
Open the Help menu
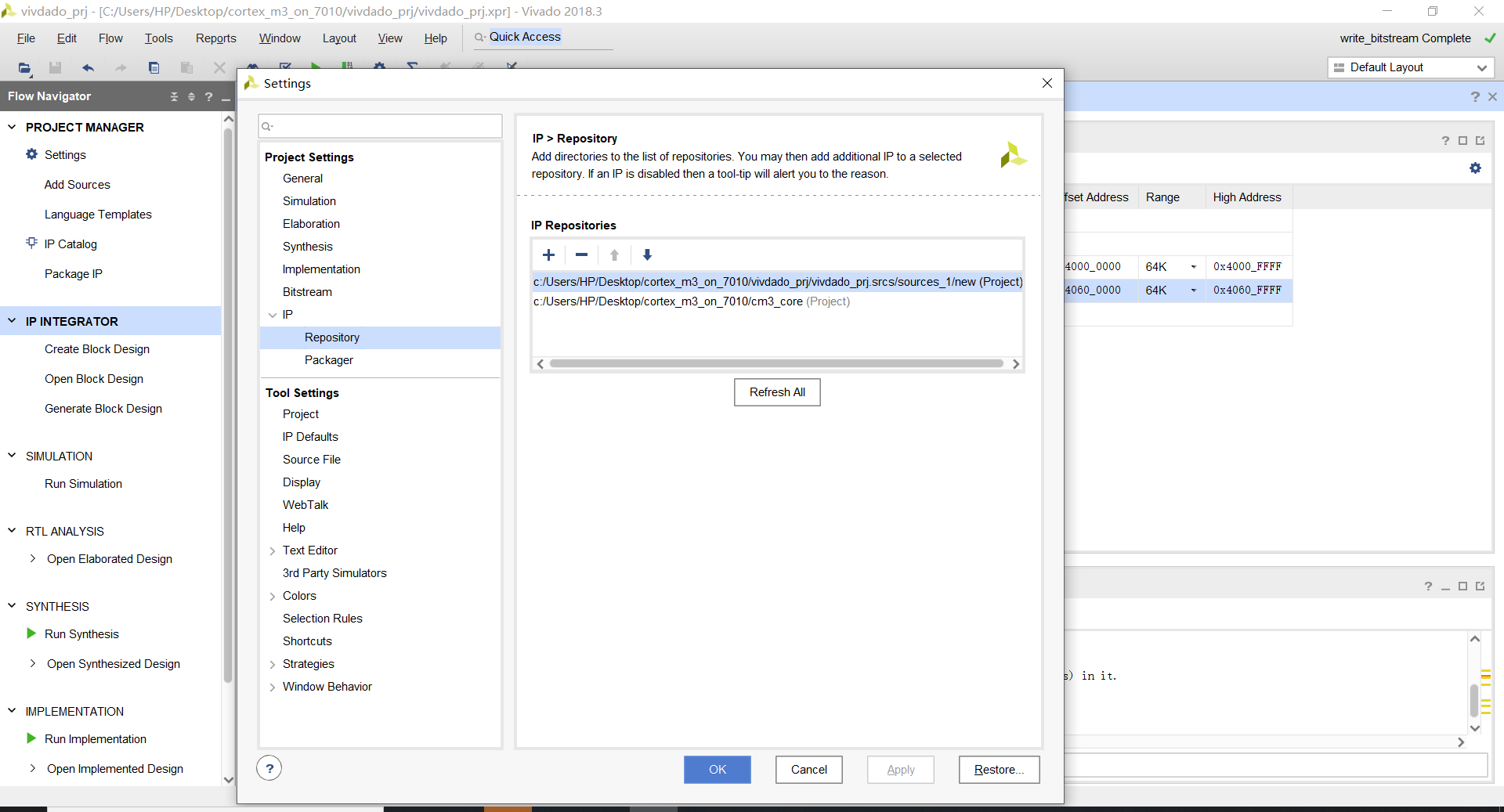tap(436, 38)
